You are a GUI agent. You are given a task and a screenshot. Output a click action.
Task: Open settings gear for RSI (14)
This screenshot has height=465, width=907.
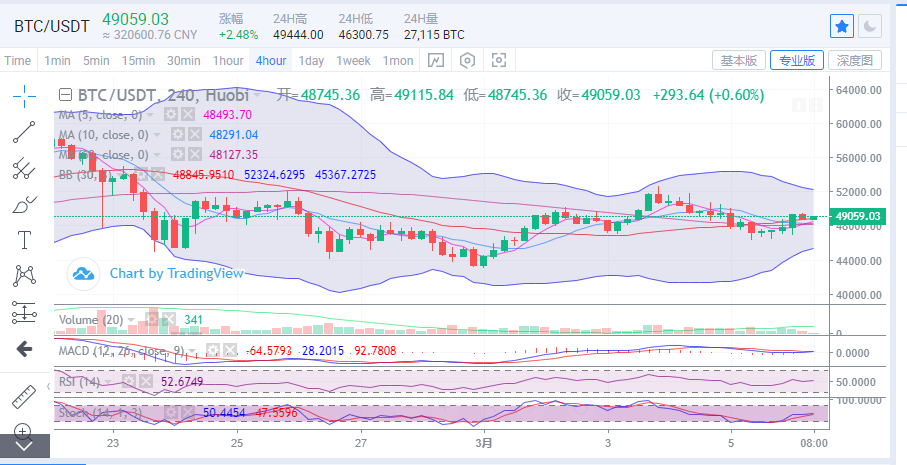coord(128,382)
